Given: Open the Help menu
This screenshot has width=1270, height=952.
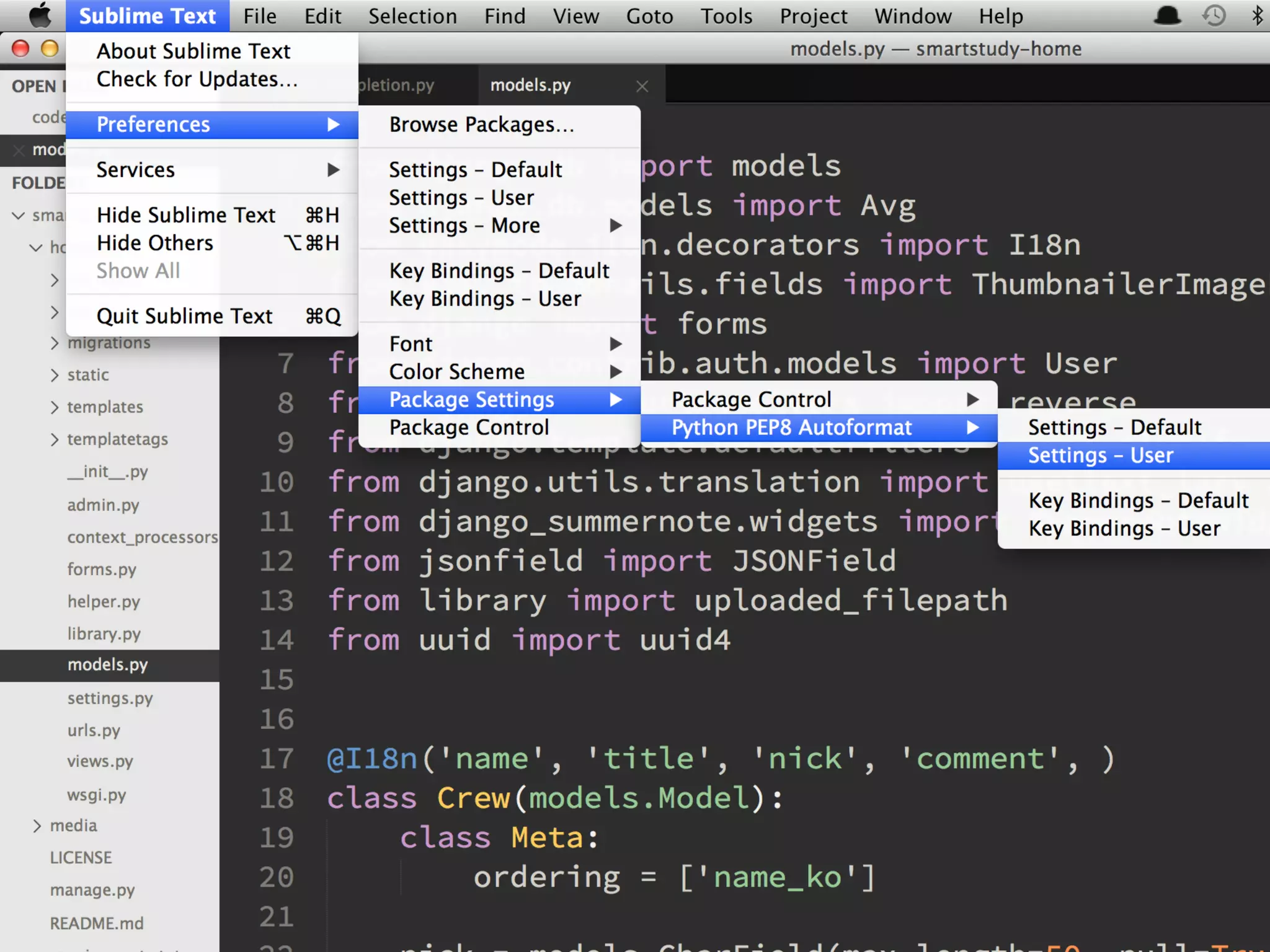Looking at the screenshot, I should point(1001,16).
